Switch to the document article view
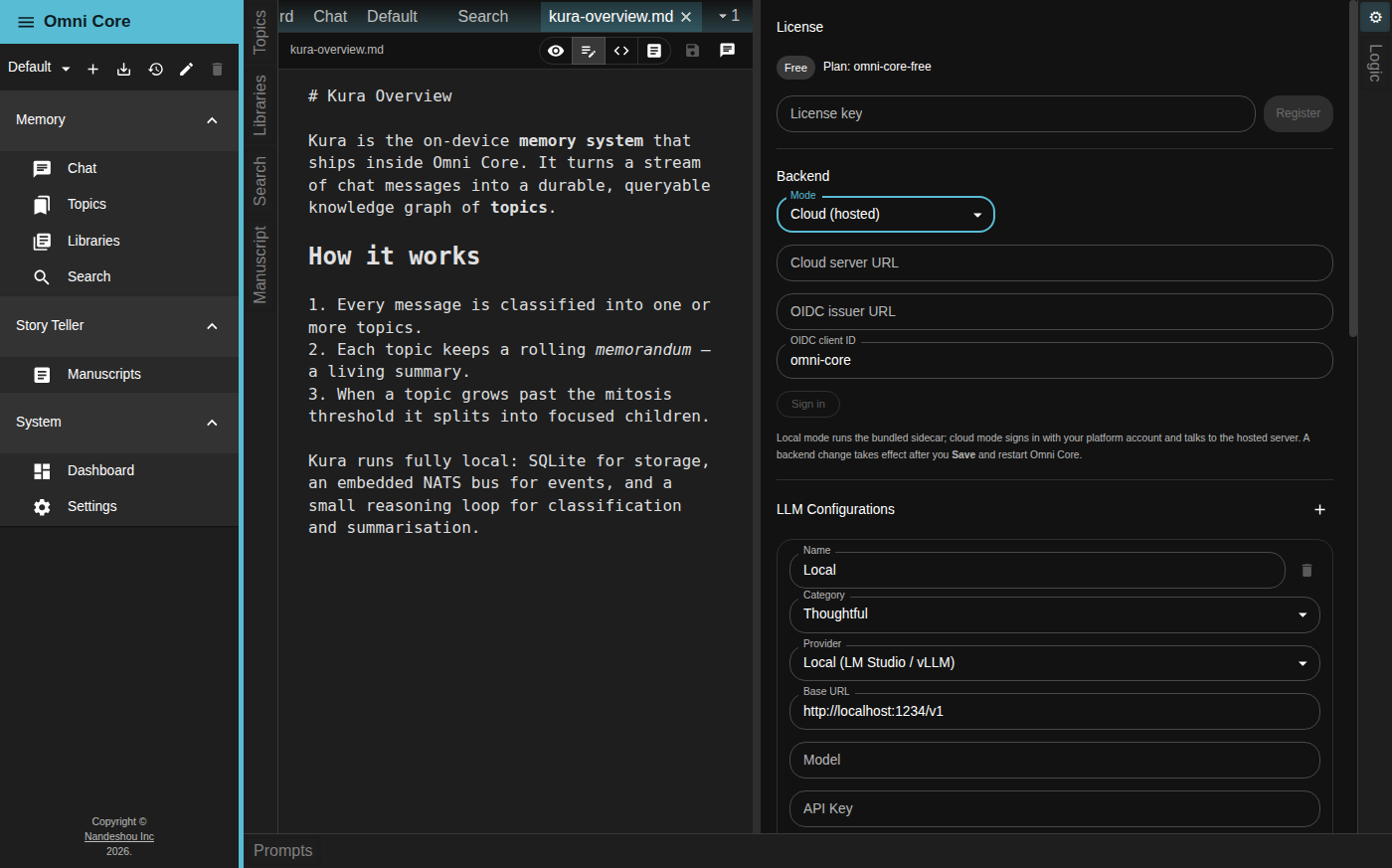 (653, 51)
